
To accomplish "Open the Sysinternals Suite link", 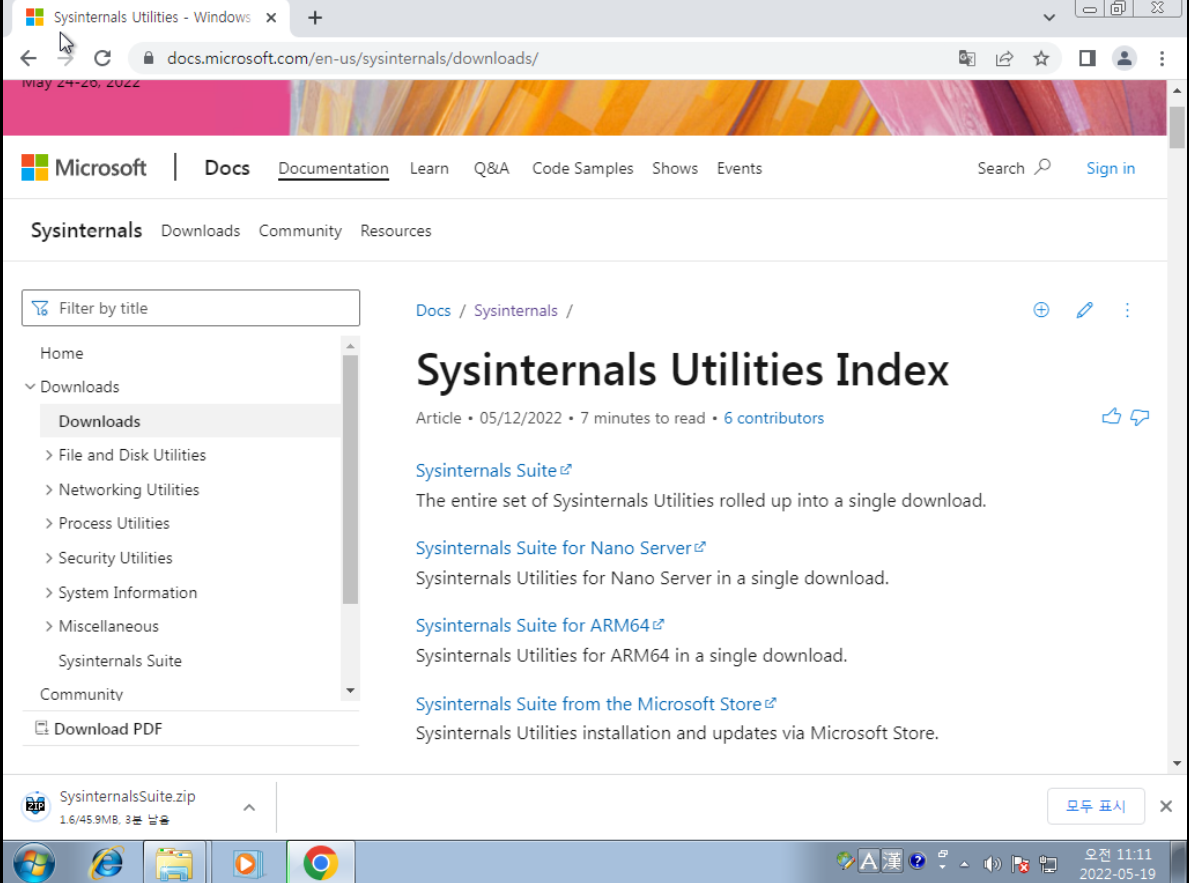I will click(x=493, y=470).
